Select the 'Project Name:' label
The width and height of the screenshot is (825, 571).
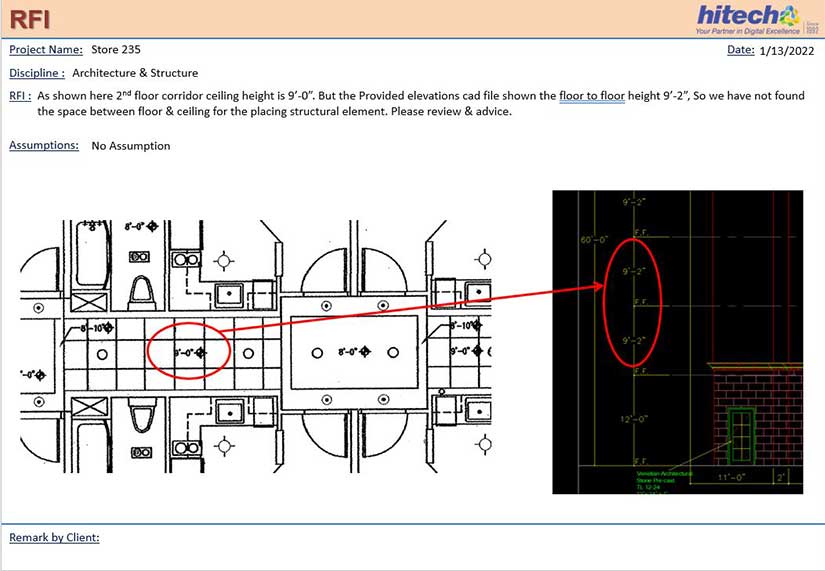46,49
